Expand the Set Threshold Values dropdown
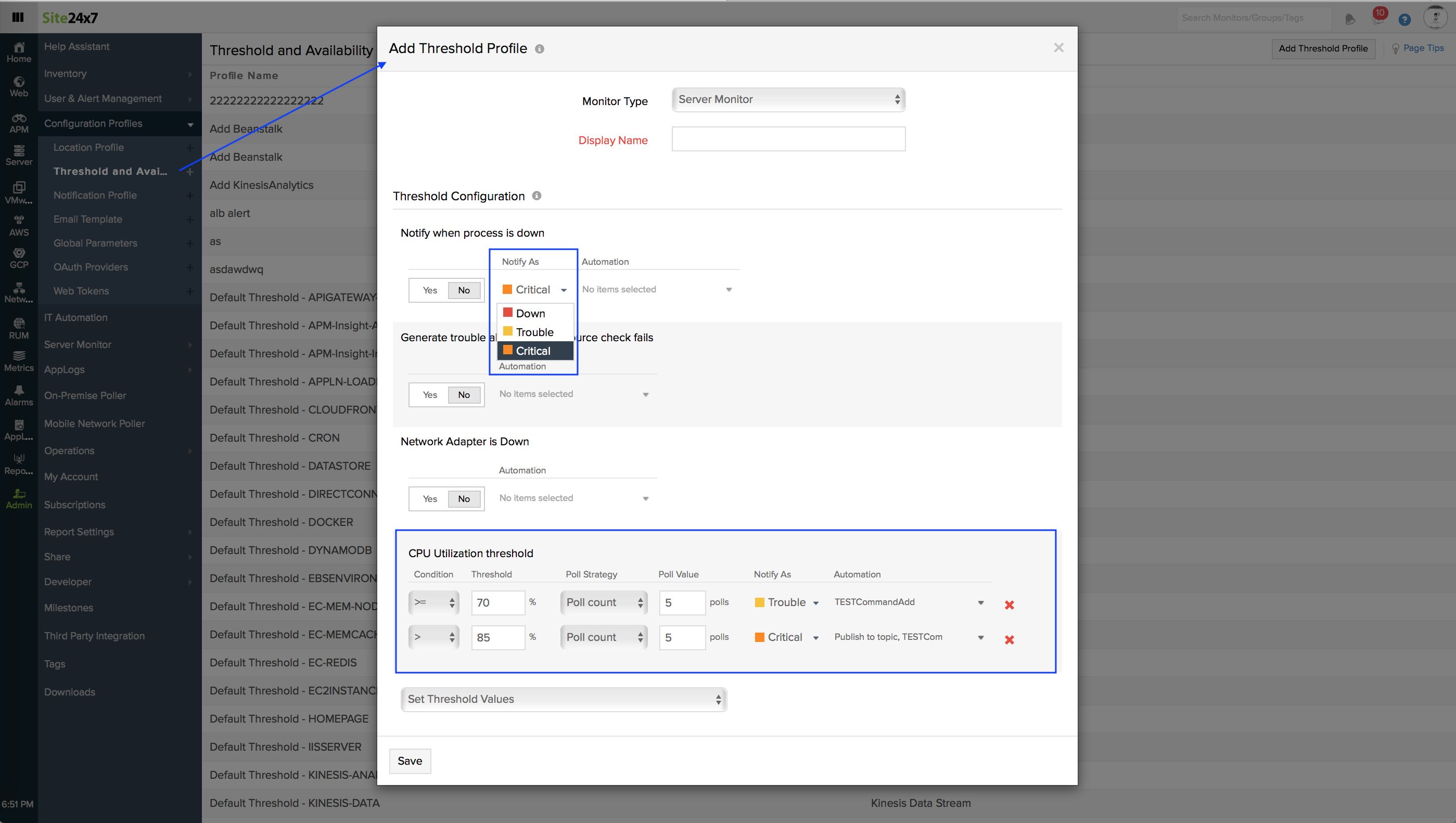Viewport: 1456px width, 823px height. [564, 699]
